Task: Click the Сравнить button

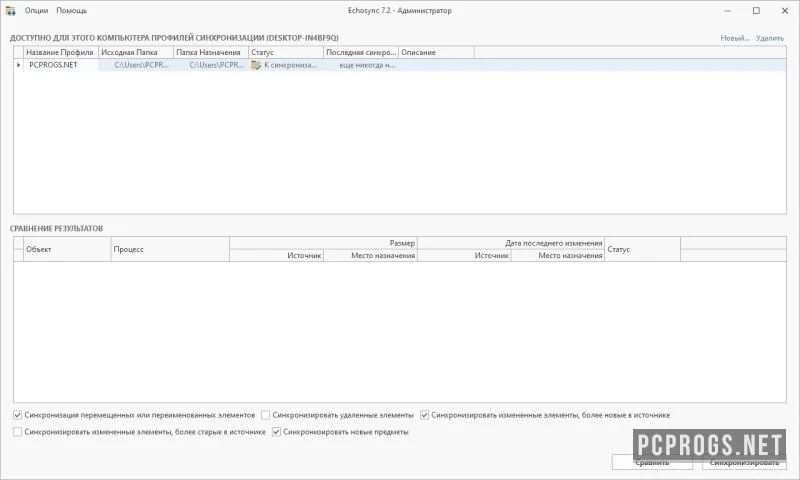Action: coord(653,462)
